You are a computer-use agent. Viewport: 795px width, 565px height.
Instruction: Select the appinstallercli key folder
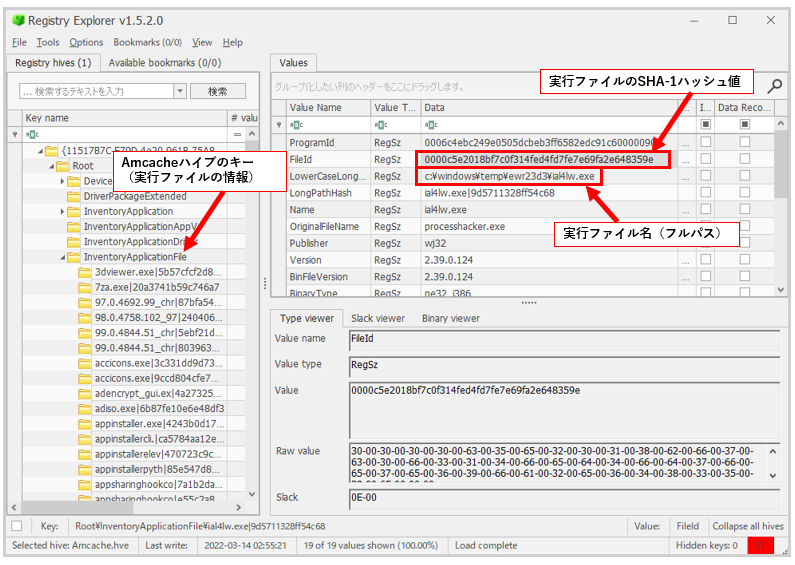click(159, 439)
